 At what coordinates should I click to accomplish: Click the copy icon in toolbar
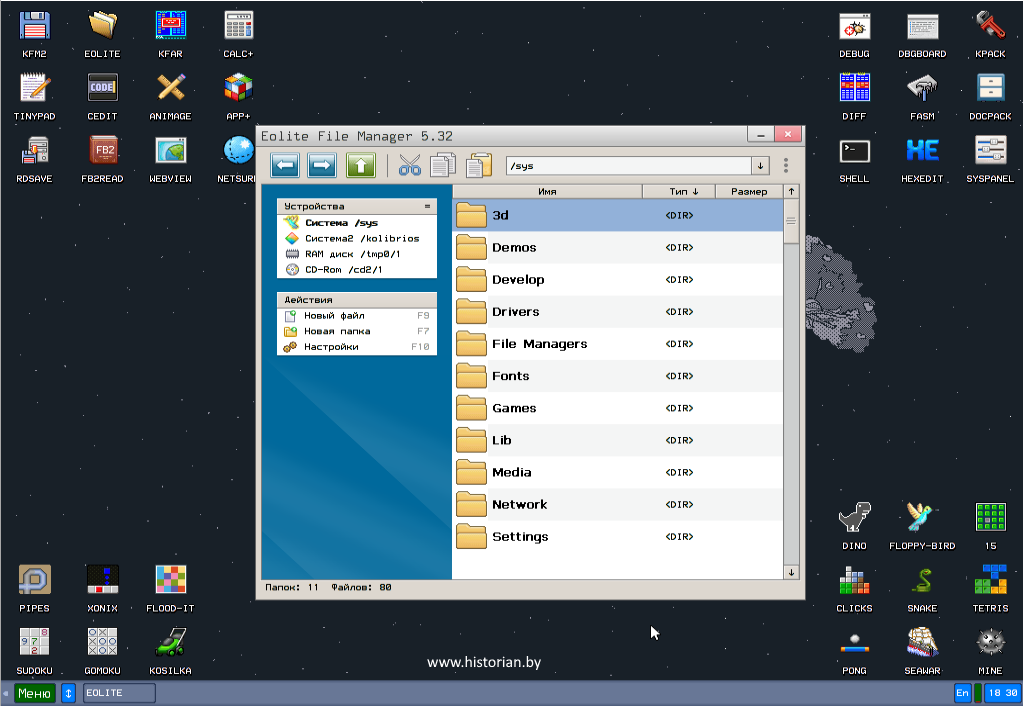pos(442,165)
